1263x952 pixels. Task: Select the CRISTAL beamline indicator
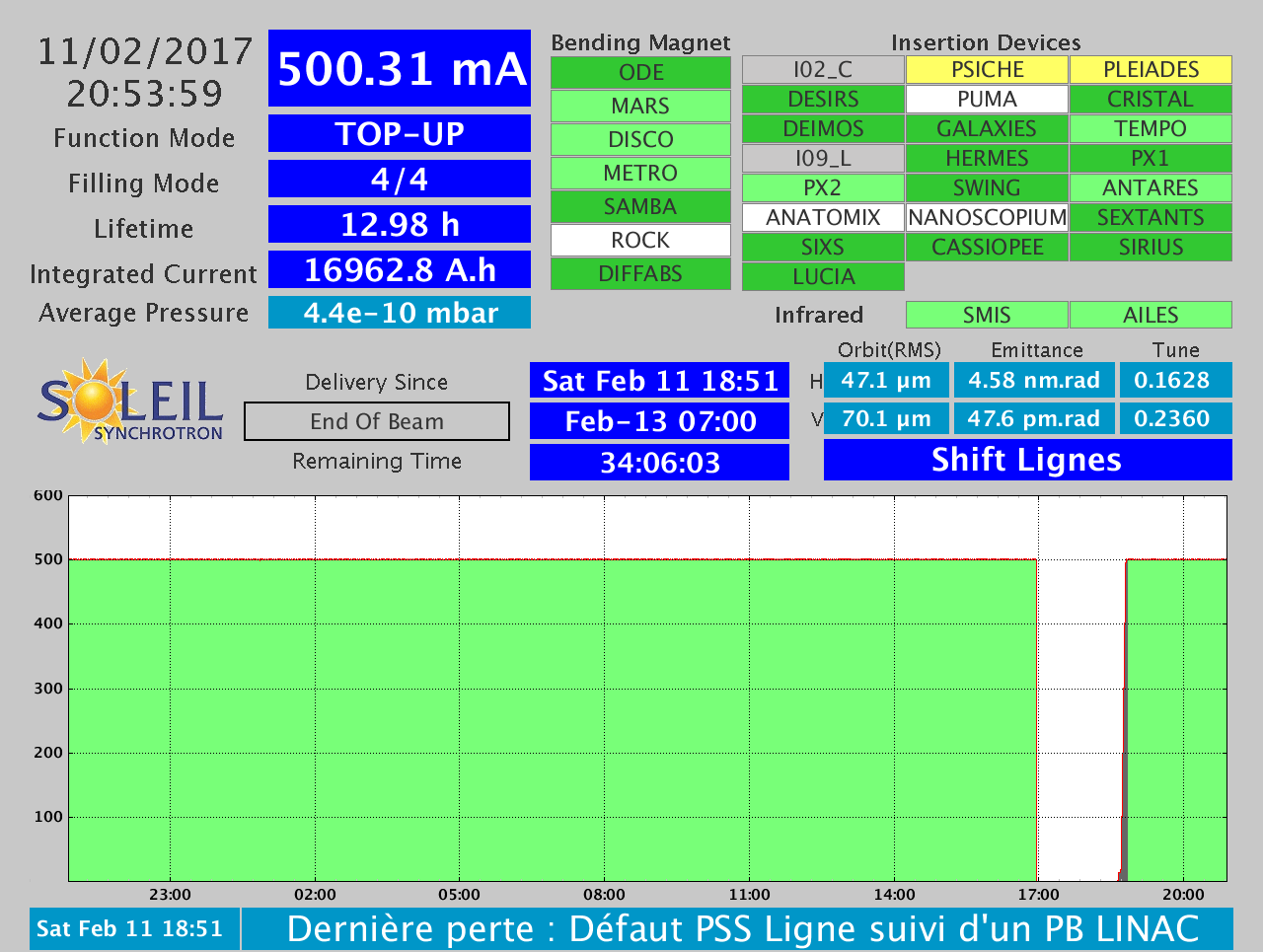(1151, 99)
